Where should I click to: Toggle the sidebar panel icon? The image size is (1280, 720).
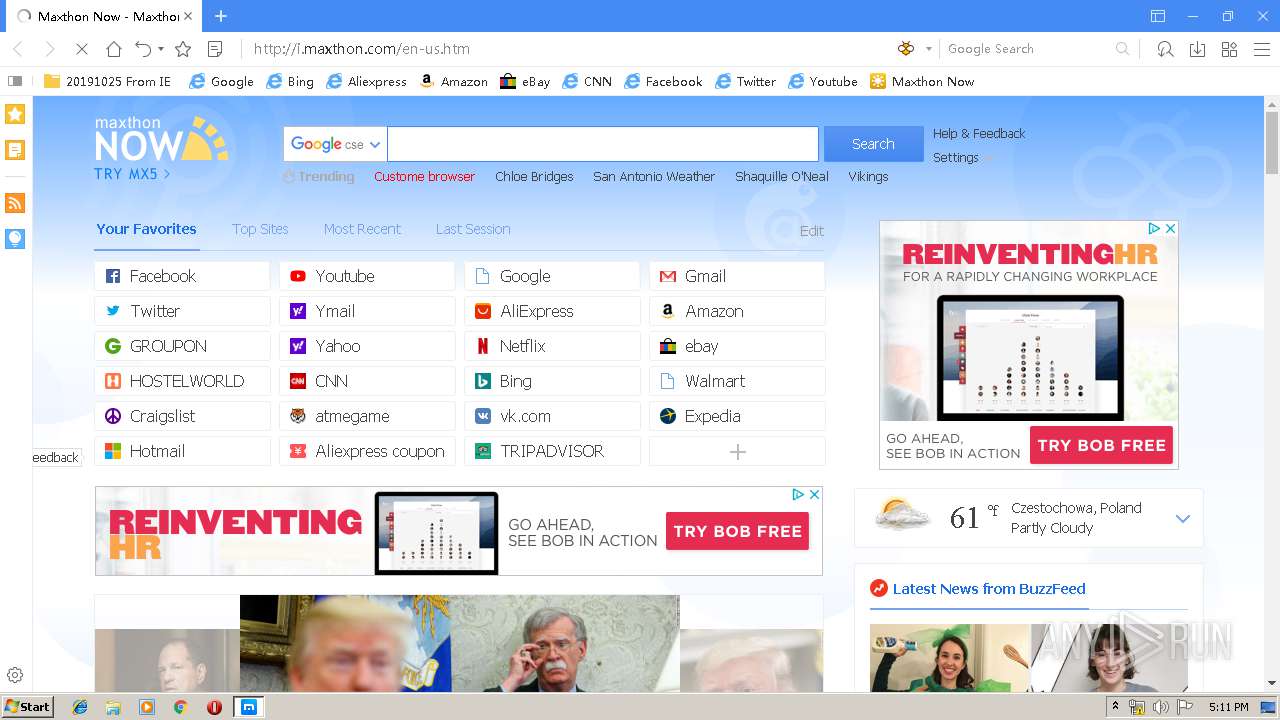click(x=15, y=81)
